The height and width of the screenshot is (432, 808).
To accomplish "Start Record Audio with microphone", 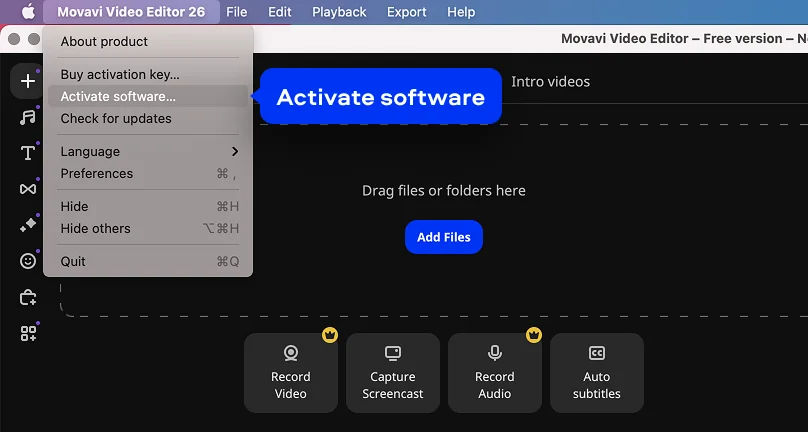I will [x=495, y=373].
